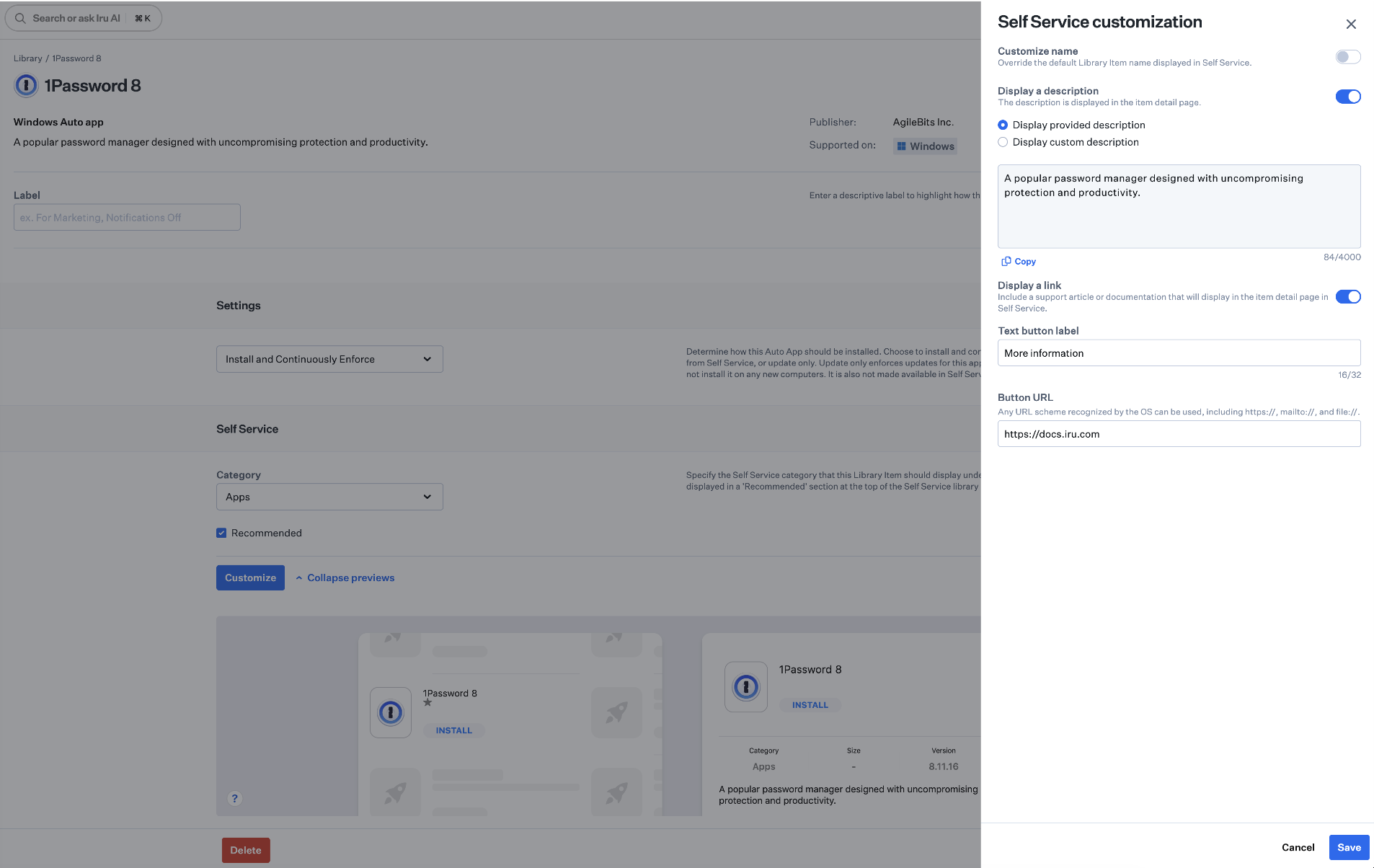Open the Install and Continuously Enforce dropdown
This screenshot has height=868, width=1374.
tap(329, 358)
